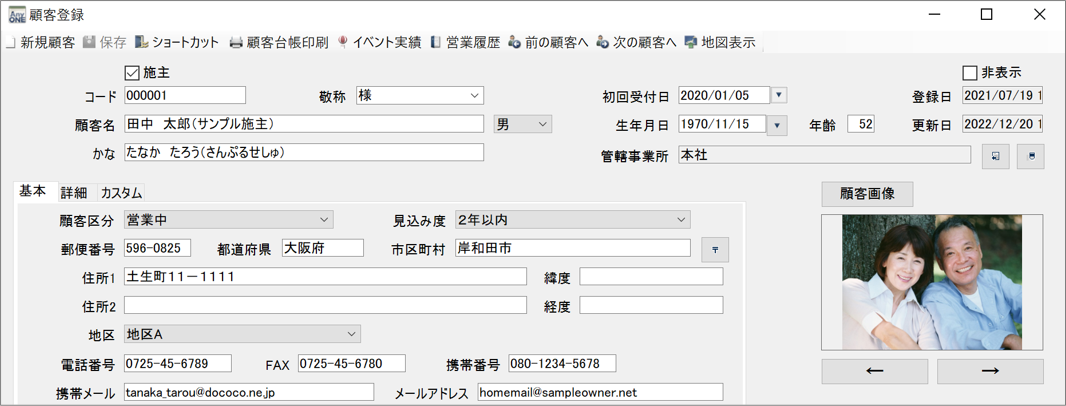
Task: Switch to the 詳細 tab
Action: [73, 192]
